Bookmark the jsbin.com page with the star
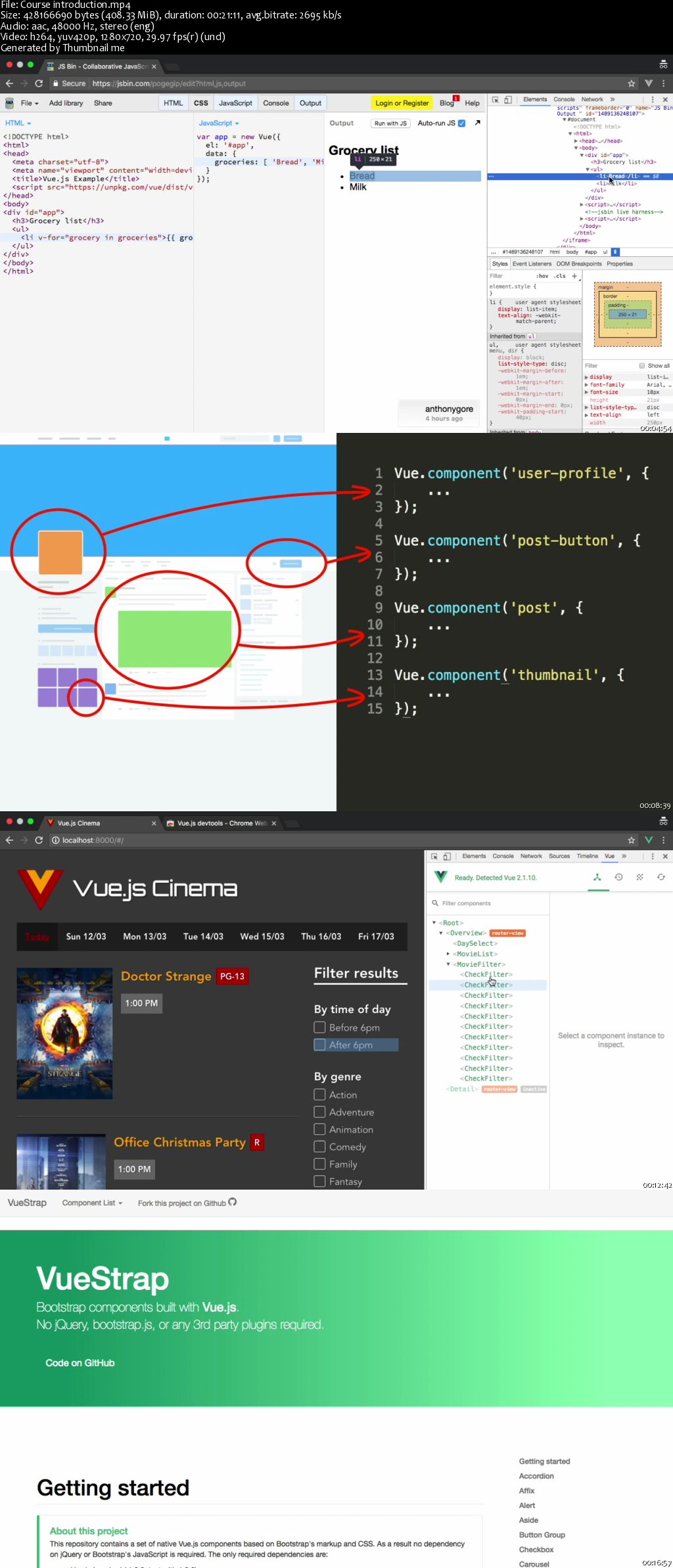The image size is (673, 1568). pyautogui.click(x=632, y=83)
